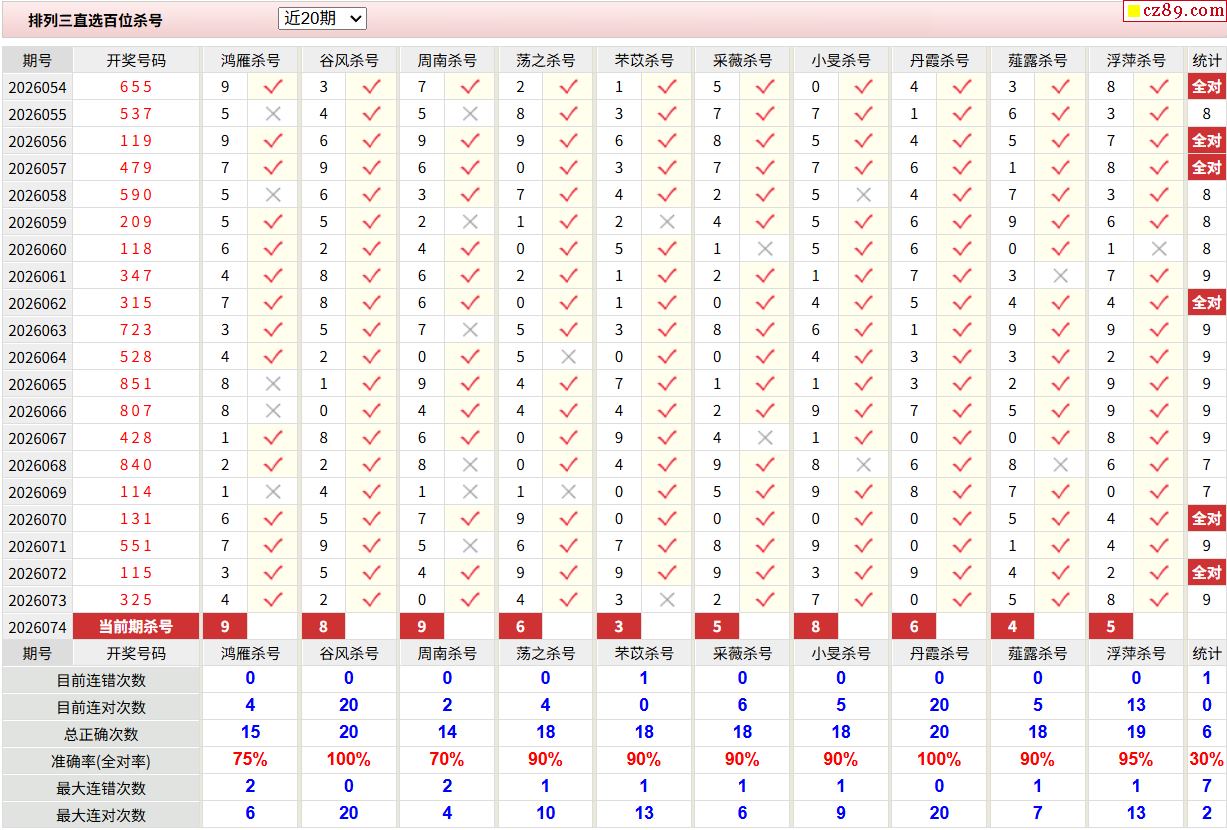Click X mark for 鸿雁杀号 in row 2026058
Image resolution: width=1227 pixels, height=830 pixels.
tap(273, 195)
